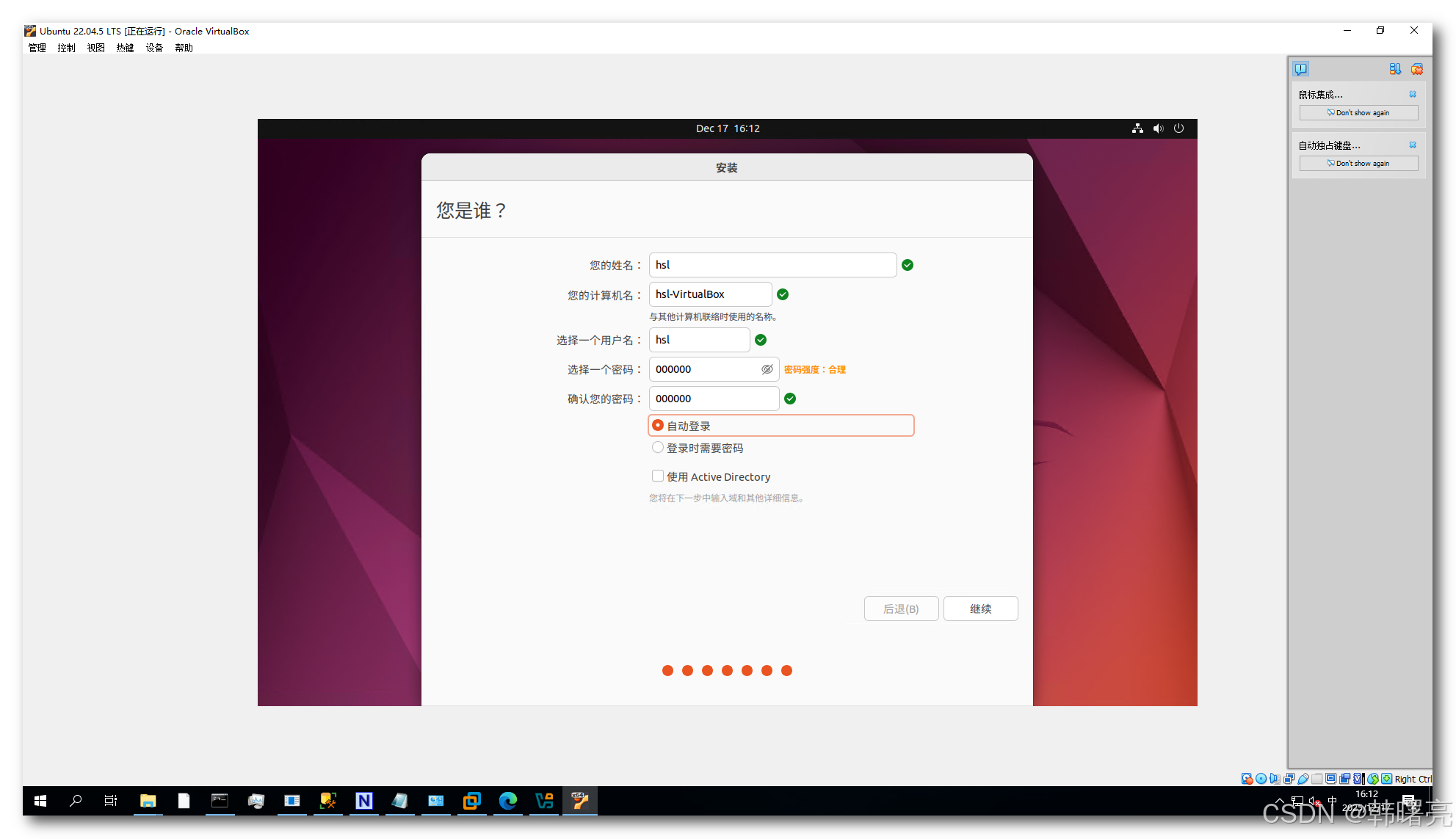Screen dimensions: 1456x839
Task: Click the shared folders icon in status bar
Action: tap(1316, 779)
